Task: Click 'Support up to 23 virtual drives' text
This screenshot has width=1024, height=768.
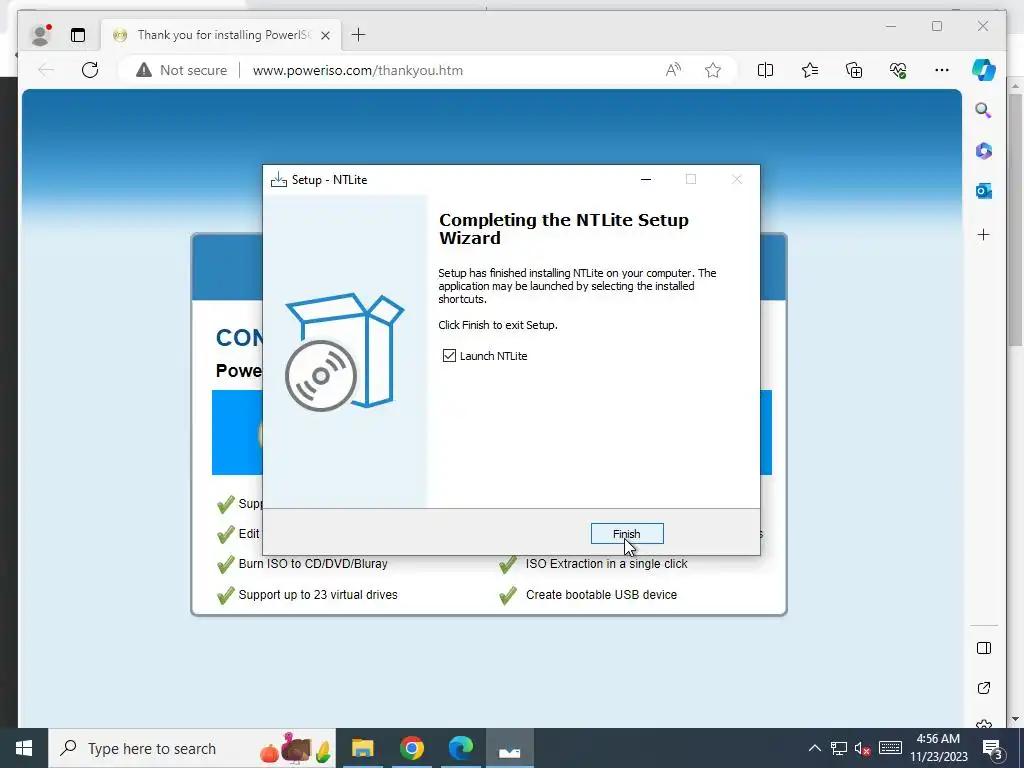Action: click(x=318, y=594)
